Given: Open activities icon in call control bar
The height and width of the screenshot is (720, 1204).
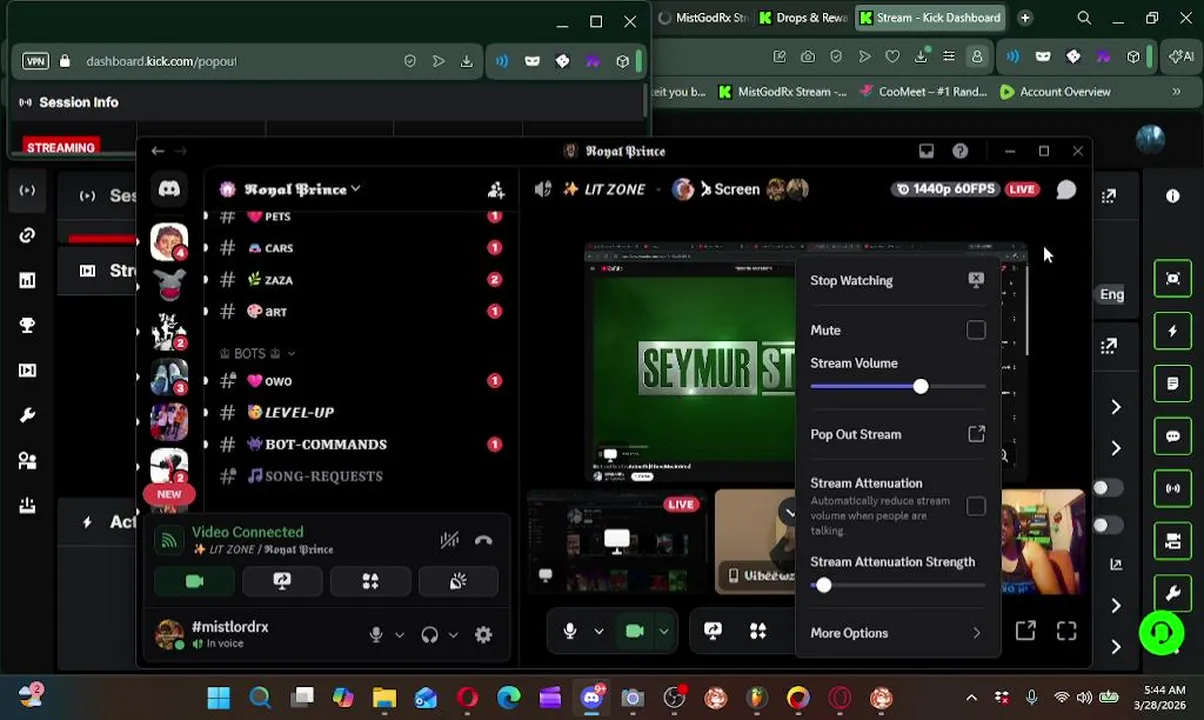Looking at the screenshot, I should pyautogui.click(x=758, y=631).
